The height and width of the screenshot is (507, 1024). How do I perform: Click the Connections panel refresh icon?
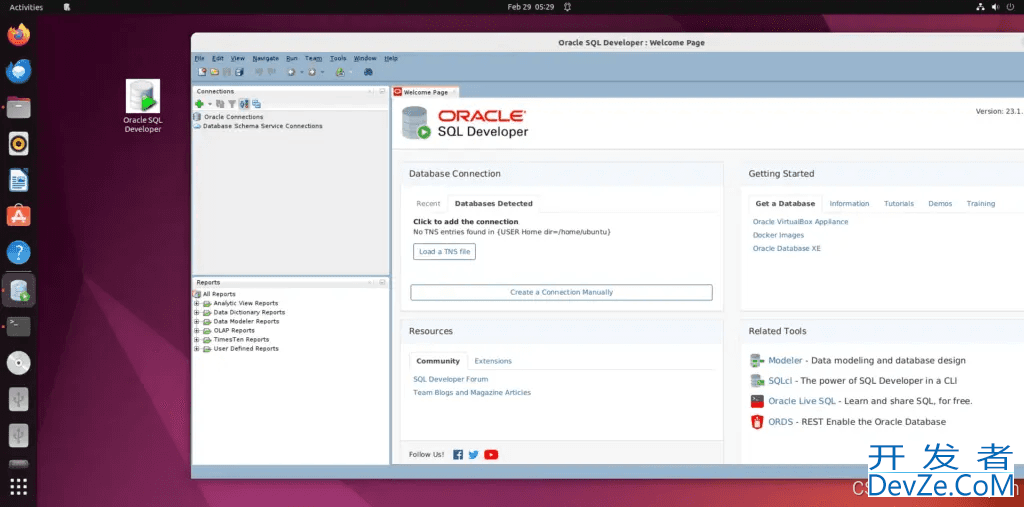(220, 104)
